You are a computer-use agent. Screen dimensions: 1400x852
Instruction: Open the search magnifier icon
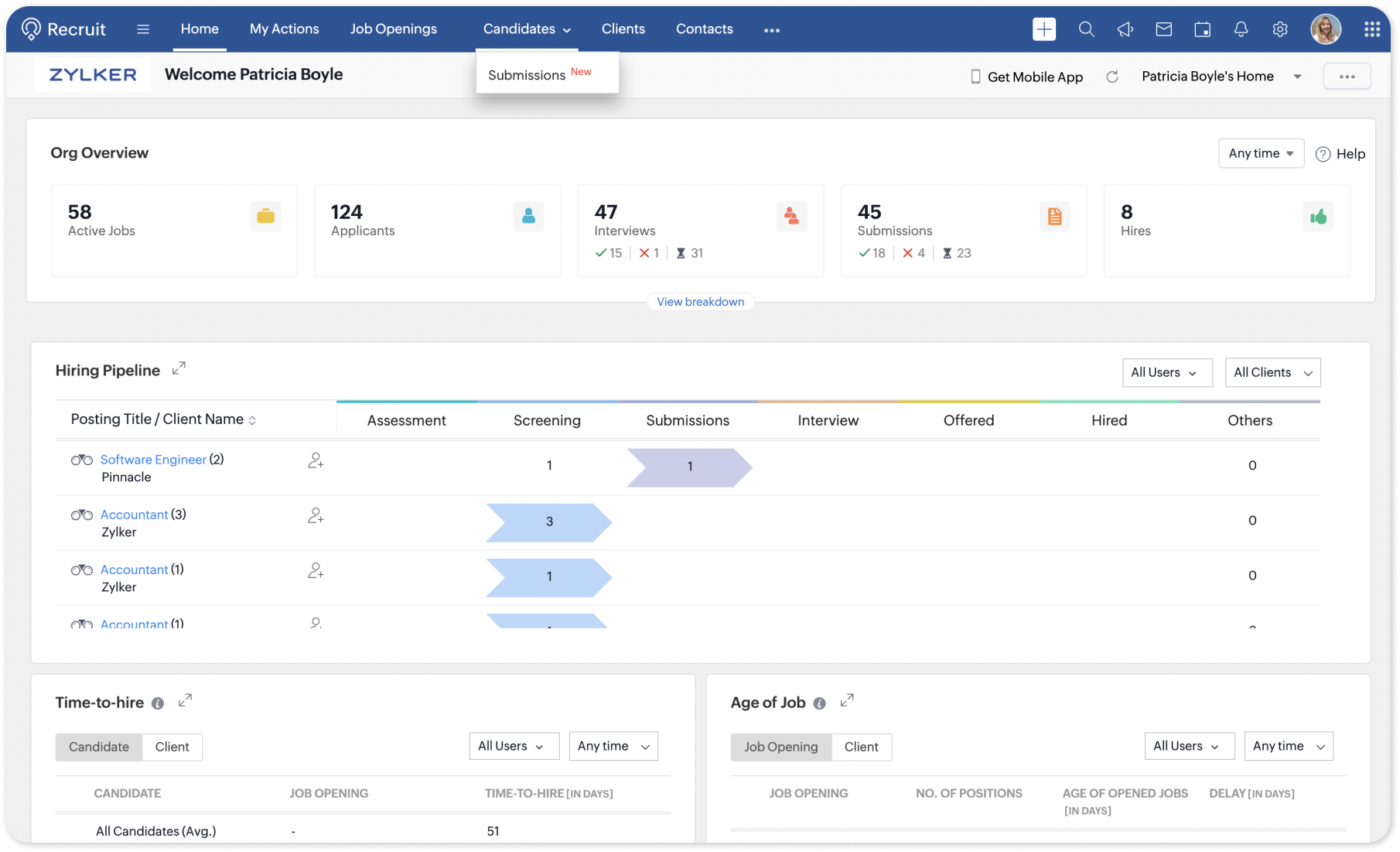click(1086, 29)
